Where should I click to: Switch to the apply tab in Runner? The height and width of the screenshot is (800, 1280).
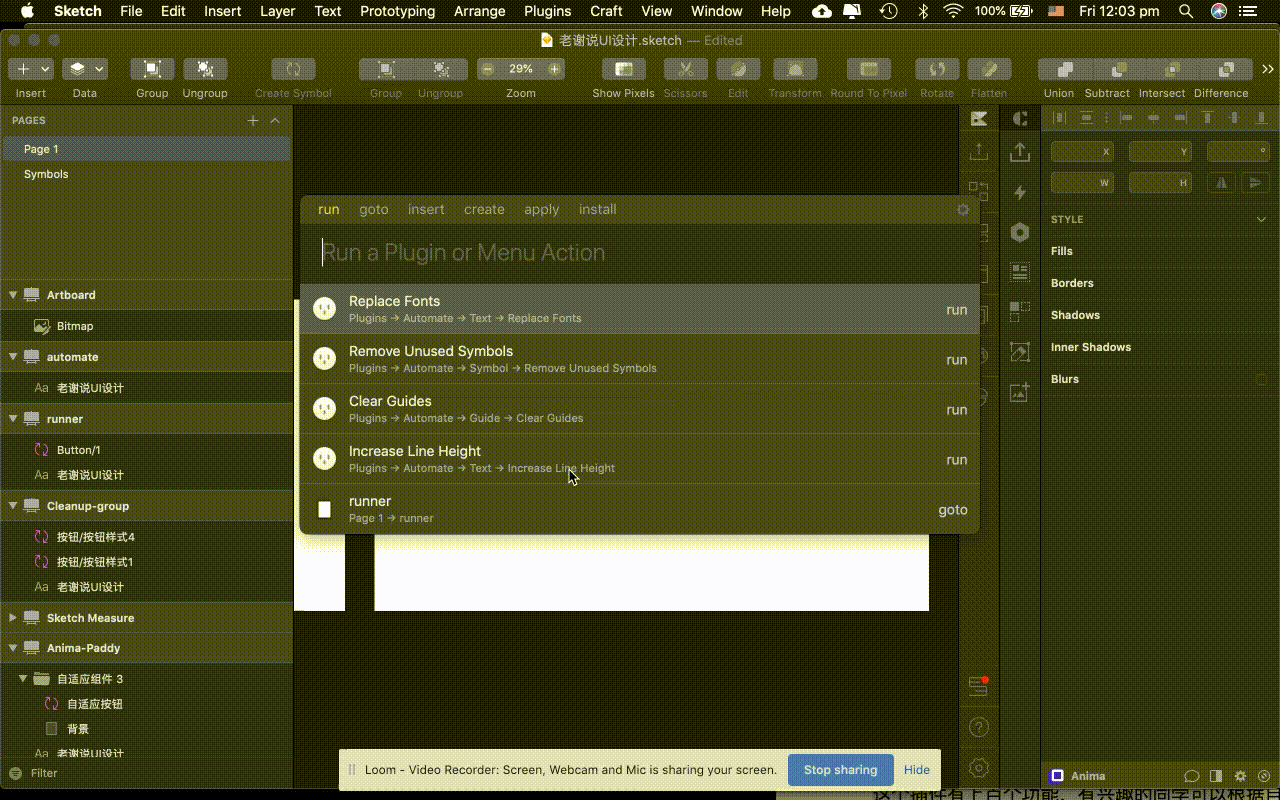[542, 210]
